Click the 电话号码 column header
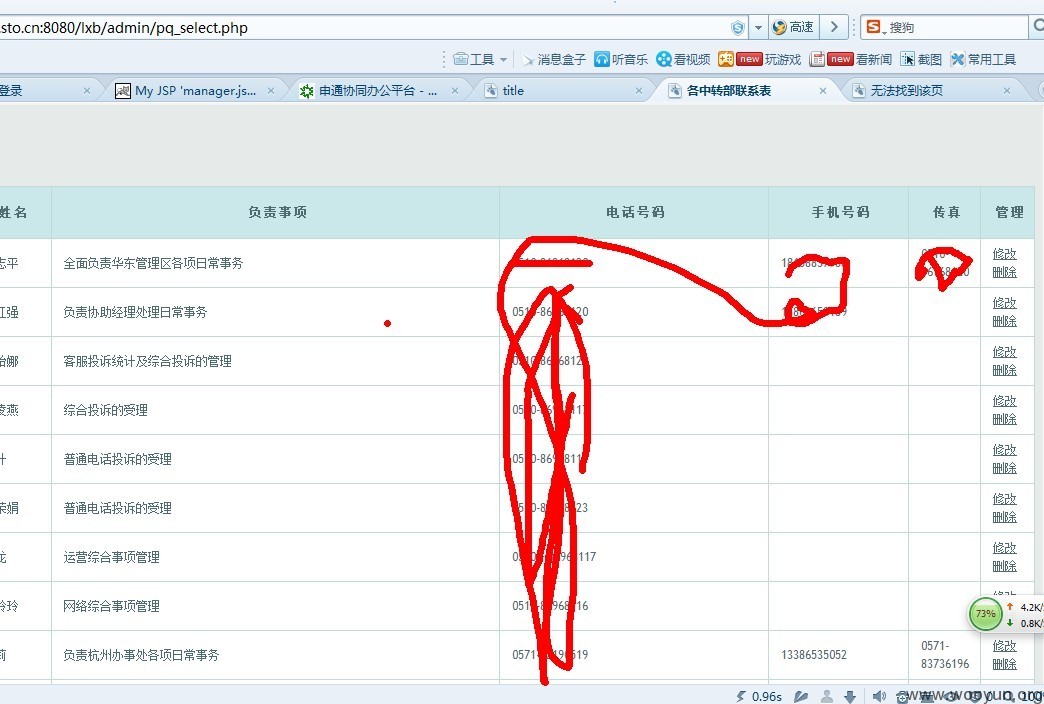The width and height of the screenshot is (1044, 704). 635,212
